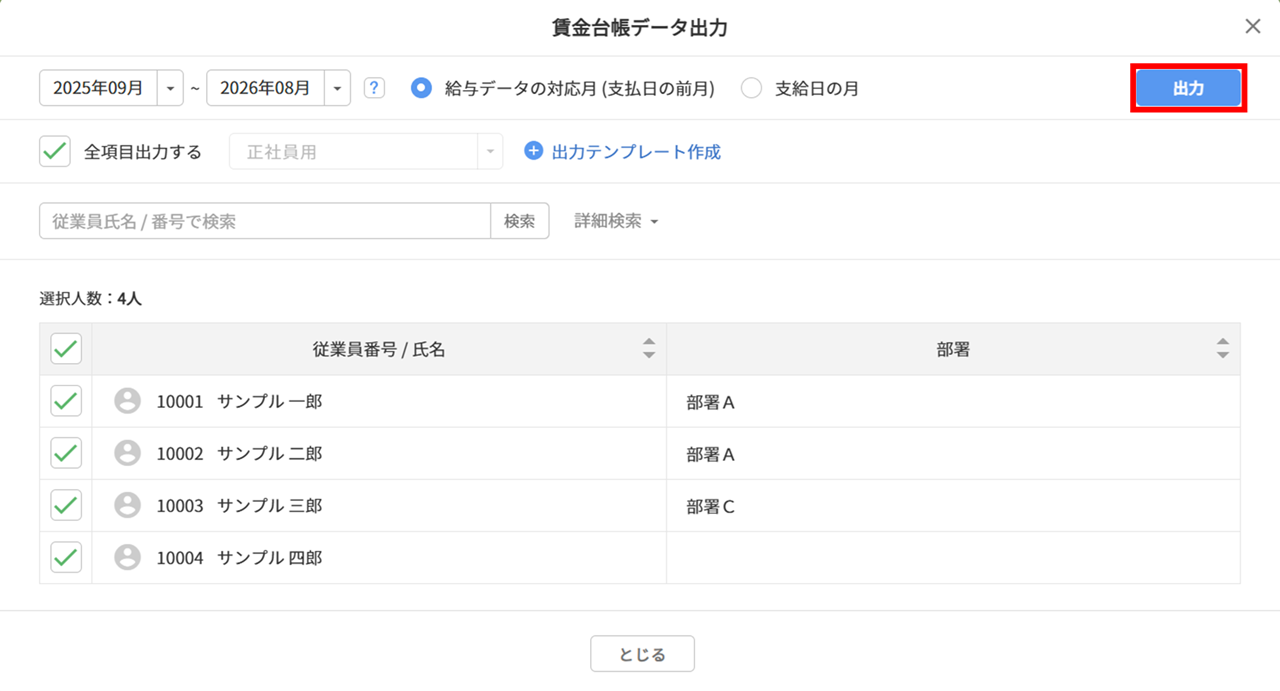Click the blue question mark help icon

(x=374, y=88)
